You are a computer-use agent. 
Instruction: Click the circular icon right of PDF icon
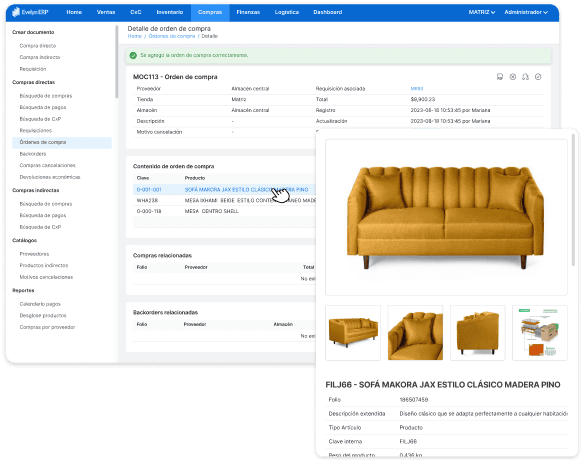pos(513,77)
